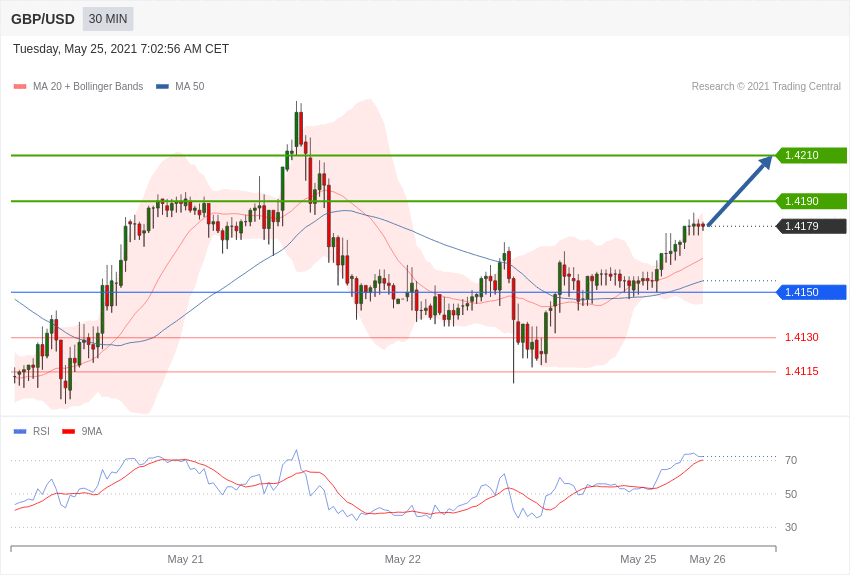This screenshot has height=576, width=850.
Task: Click the 'MA 20 + Bollinger Bands' legend label
Action: [88, 86]
